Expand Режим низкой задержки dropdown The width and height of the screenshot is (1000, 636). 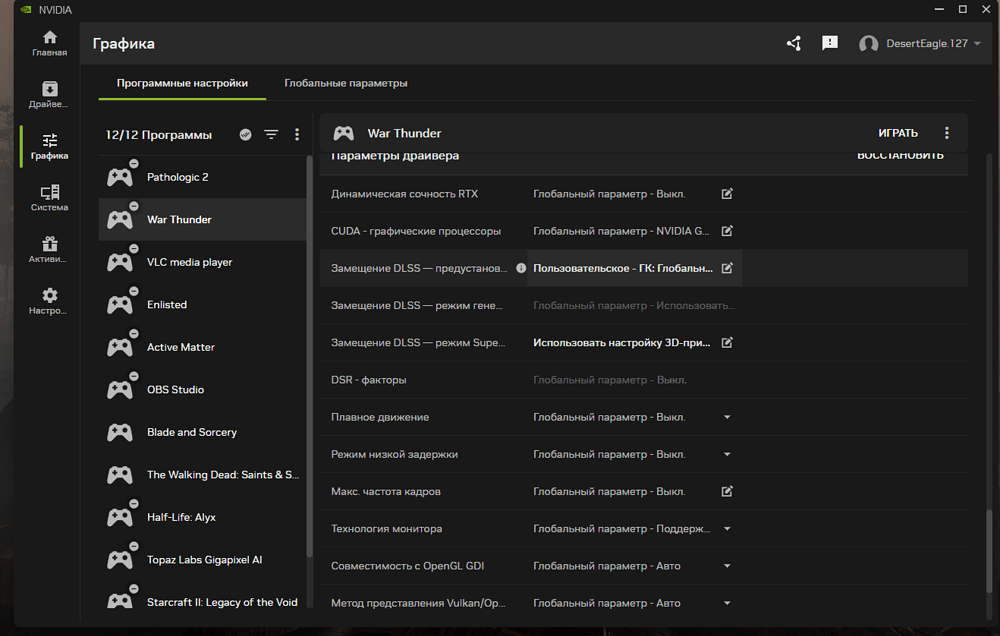[x=727, y=454]
